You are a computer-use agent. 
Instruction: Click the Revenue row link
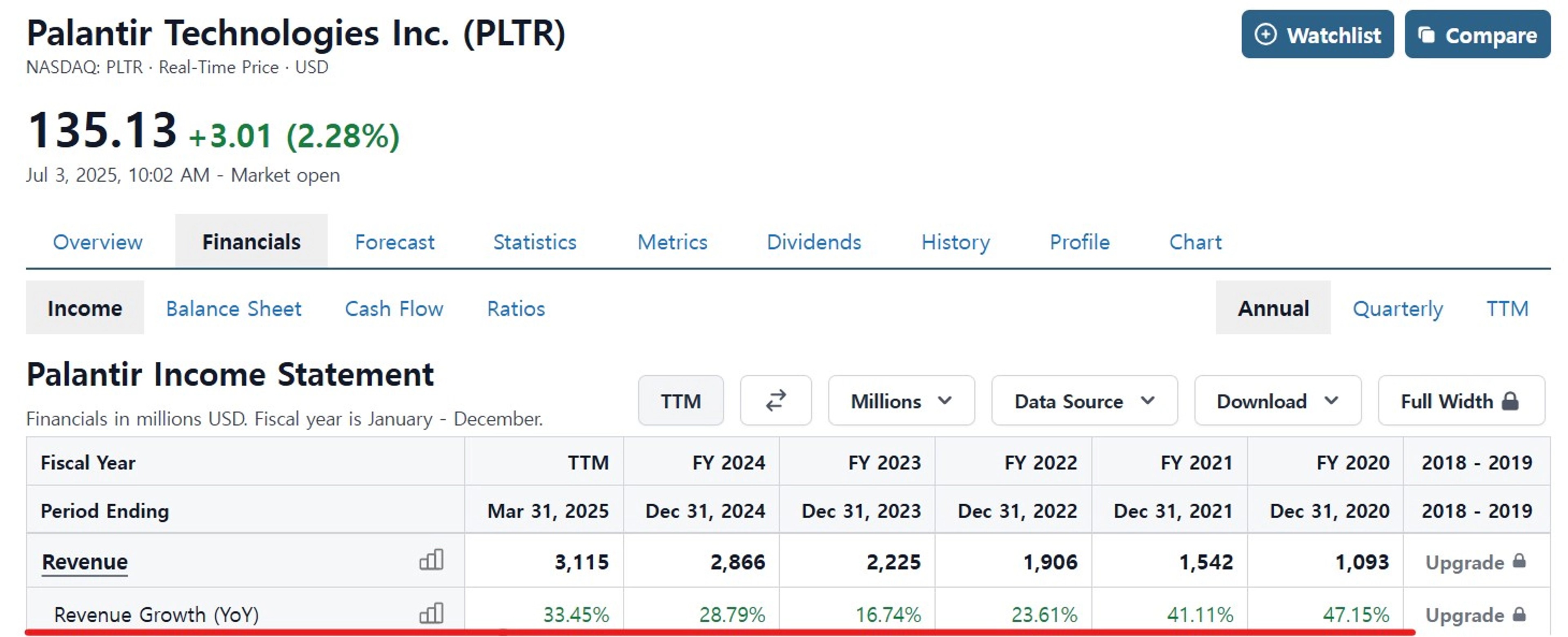point(85,561)
